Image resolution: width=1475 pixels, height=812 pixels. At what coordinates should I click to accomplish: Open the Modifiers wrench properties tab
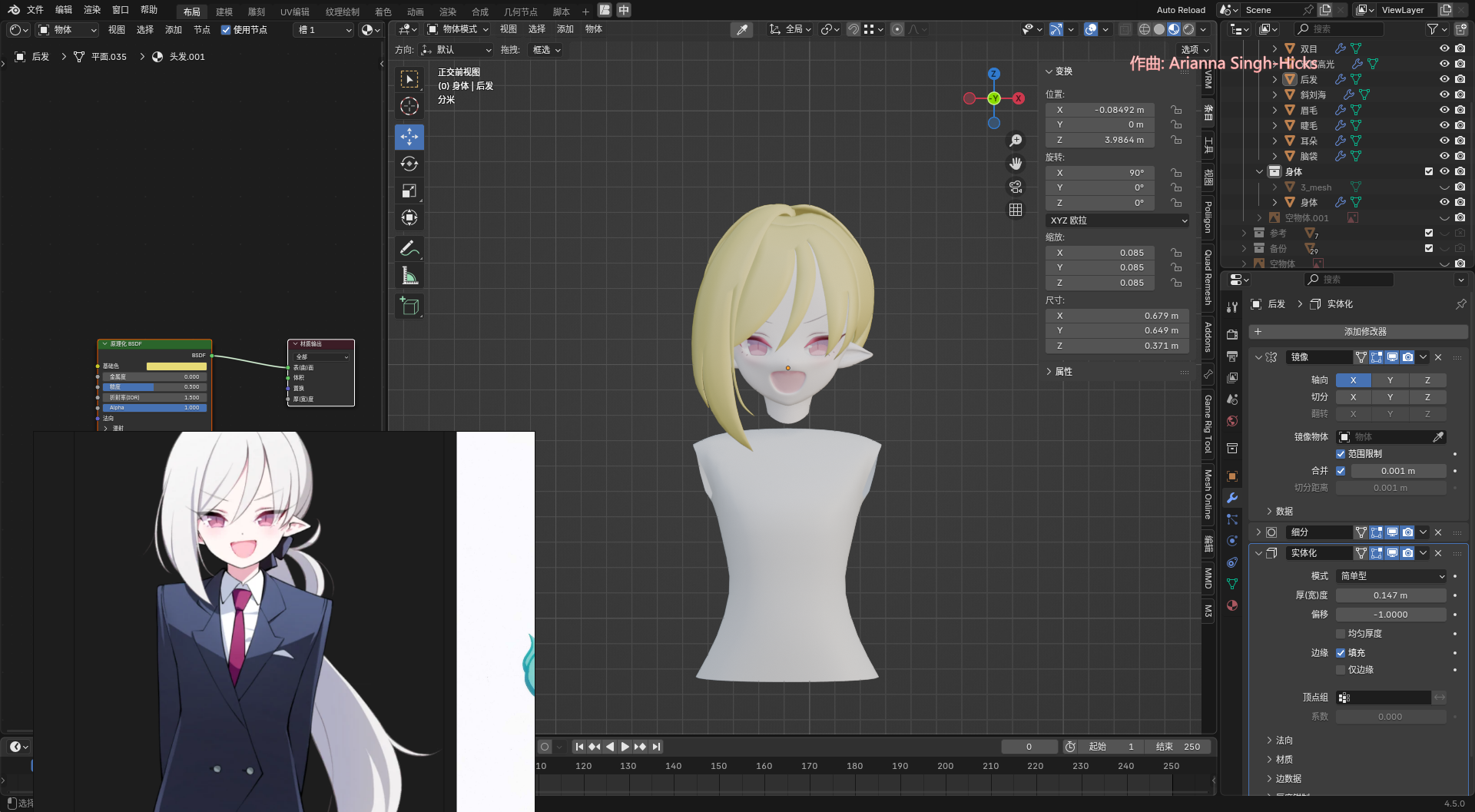(1232, 498)
